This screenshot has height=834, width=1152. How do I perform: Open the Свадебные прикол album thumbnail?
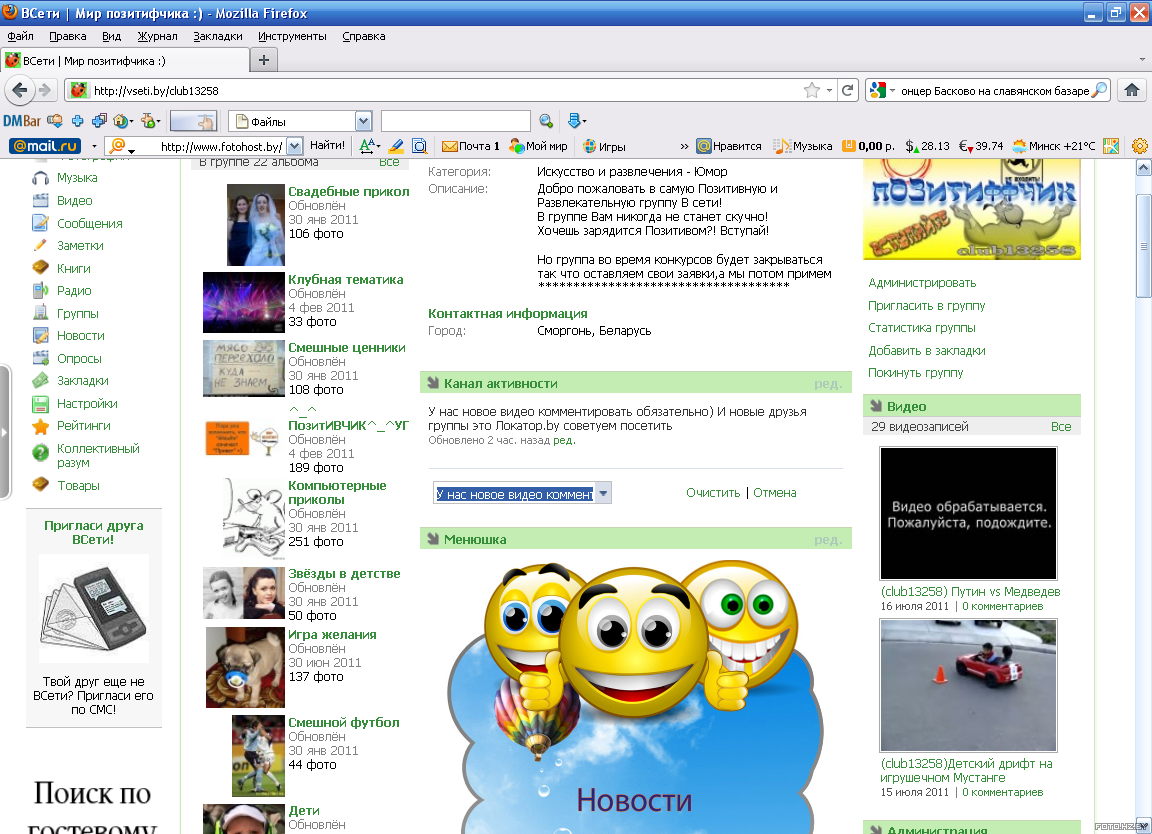(256, 225)
